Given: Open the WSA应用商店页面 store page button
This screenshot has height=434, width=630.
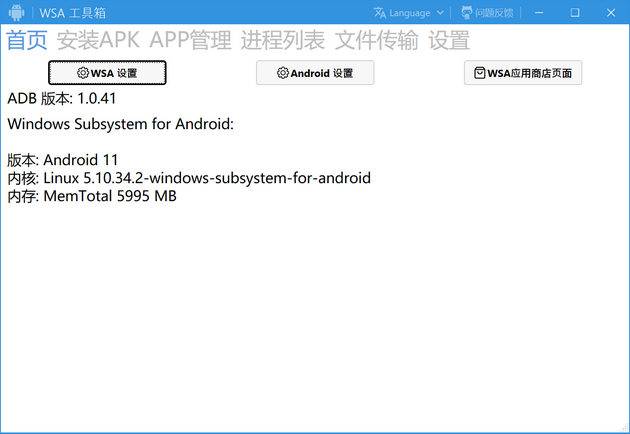Looking at the screenshot, I should (523, 73).
